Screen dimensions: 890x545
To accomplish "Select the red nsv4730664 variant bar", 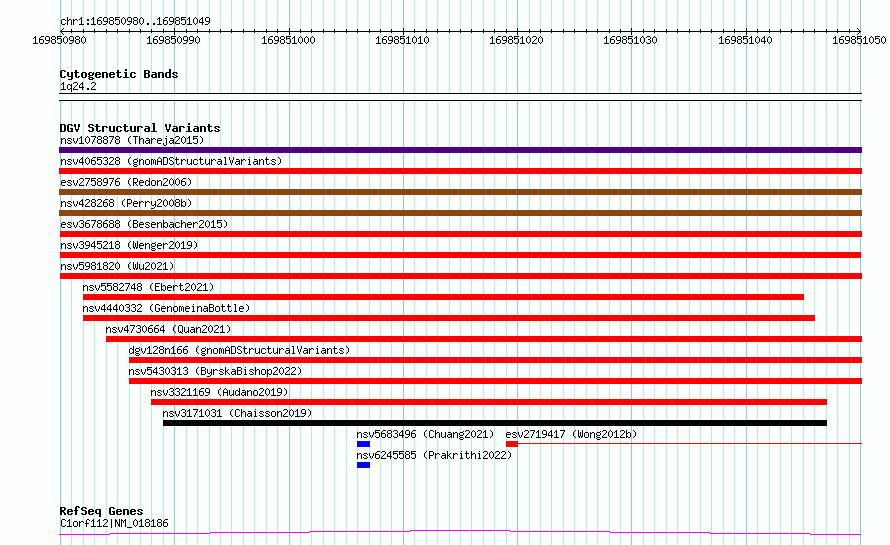I will click(484, 339).
